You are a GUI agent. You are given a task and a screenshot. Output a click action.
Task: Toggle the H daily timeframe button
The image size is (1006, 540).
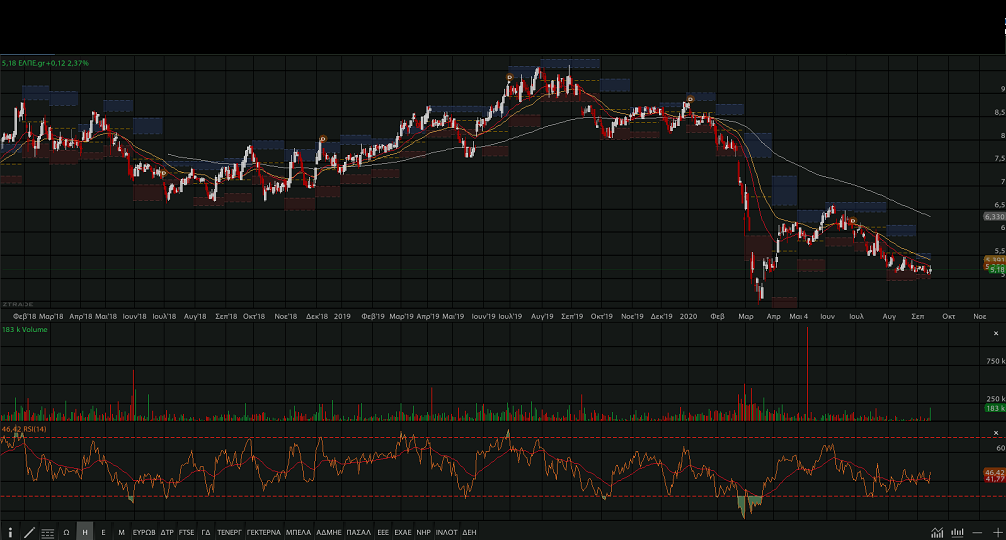84,532
